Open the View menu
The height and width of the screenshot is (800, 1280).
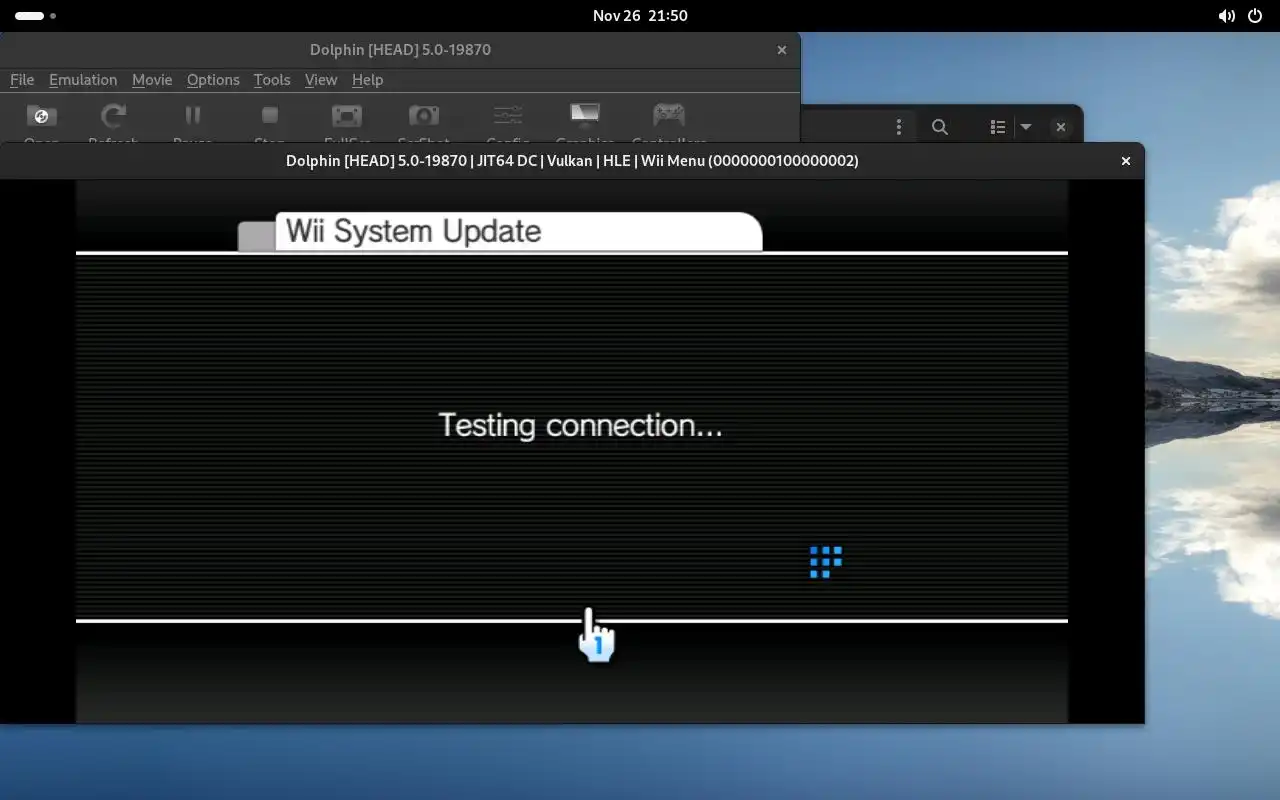point(321,80)
